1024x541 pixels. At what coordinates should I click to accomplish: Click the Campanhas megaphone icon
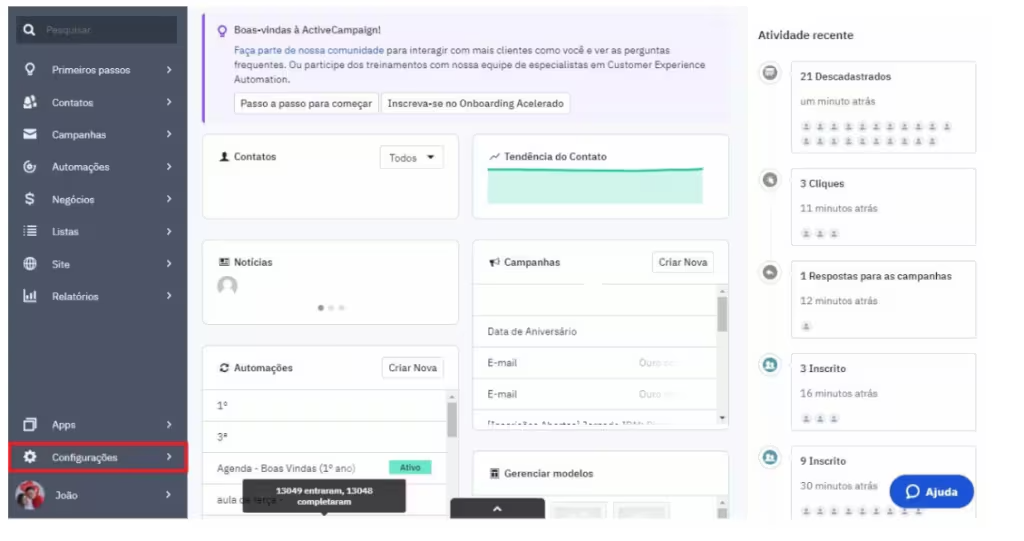[494, 262]
